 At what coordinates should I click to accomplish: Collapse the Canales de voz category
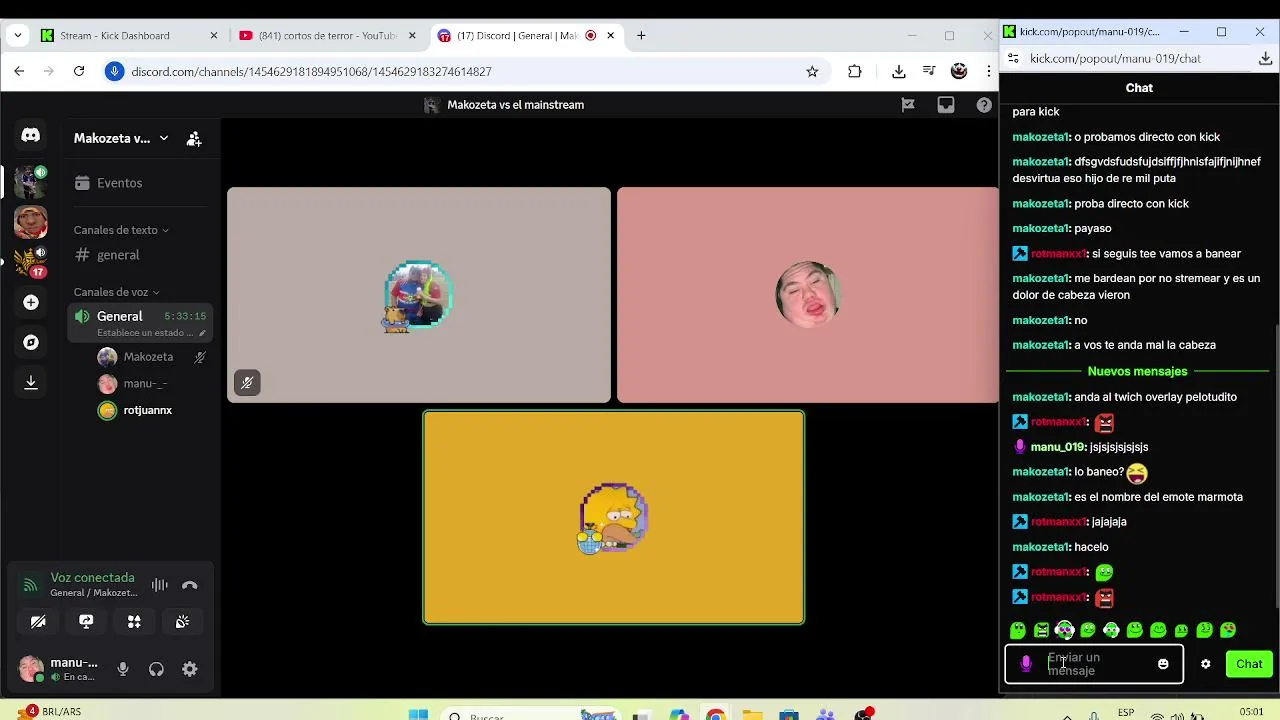pos(117,292)
